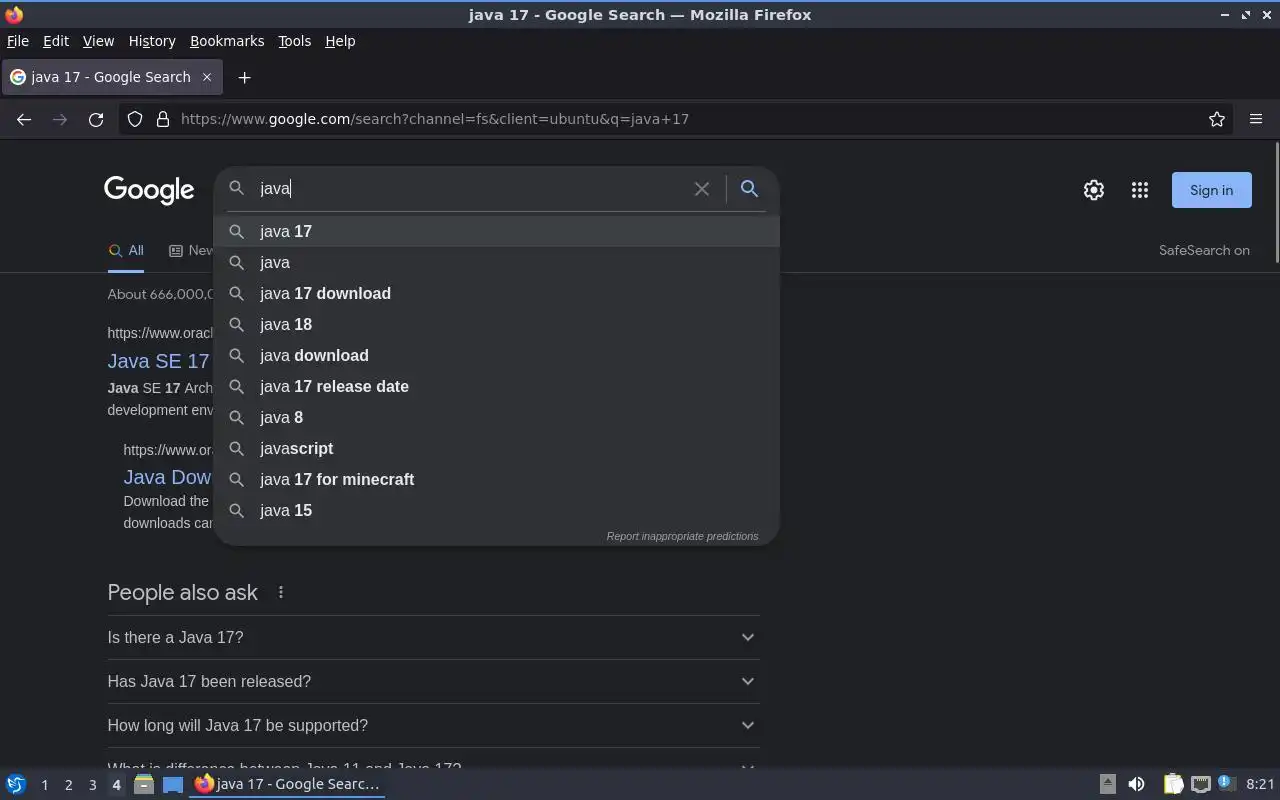Switch to workspace 3
The width and height of the screenshot is (1280, 800).
(92, 785)
